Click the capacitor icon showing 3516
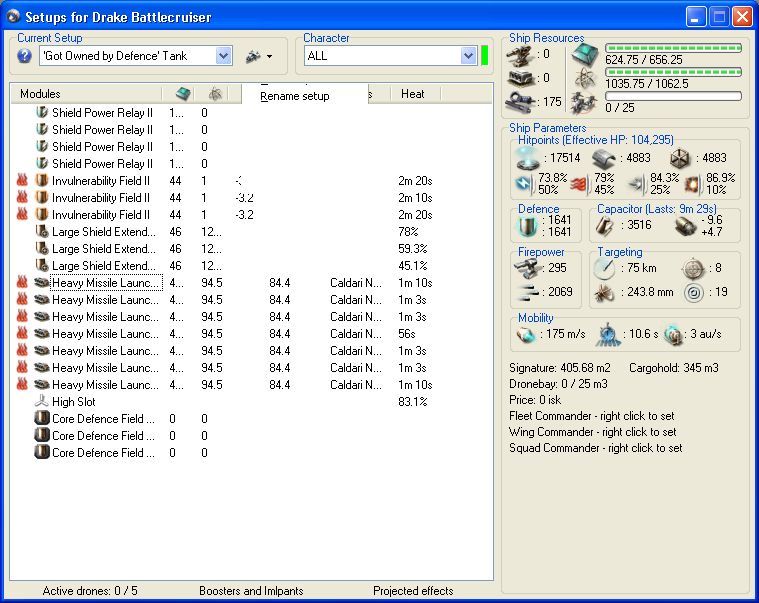 tap(604, 226)
